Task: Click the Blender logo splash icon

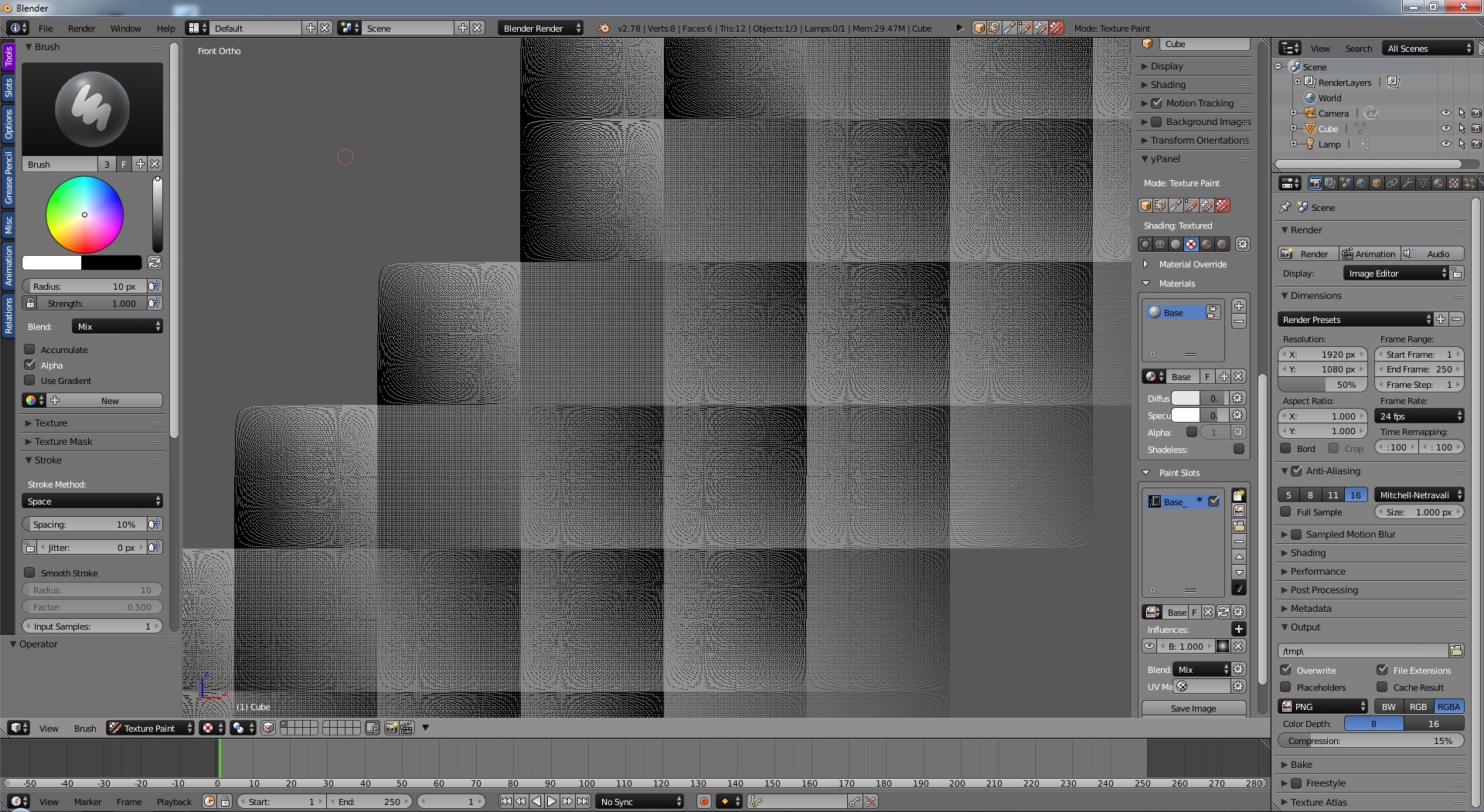Action: [x=604, y=29]
